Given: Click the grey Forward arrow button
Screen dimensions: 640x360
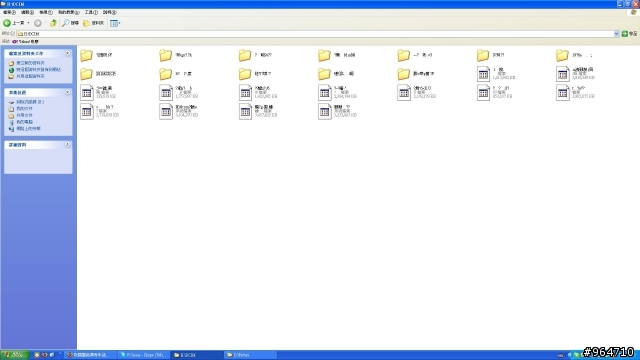Looking at the screenshot, I should [38, 23].
